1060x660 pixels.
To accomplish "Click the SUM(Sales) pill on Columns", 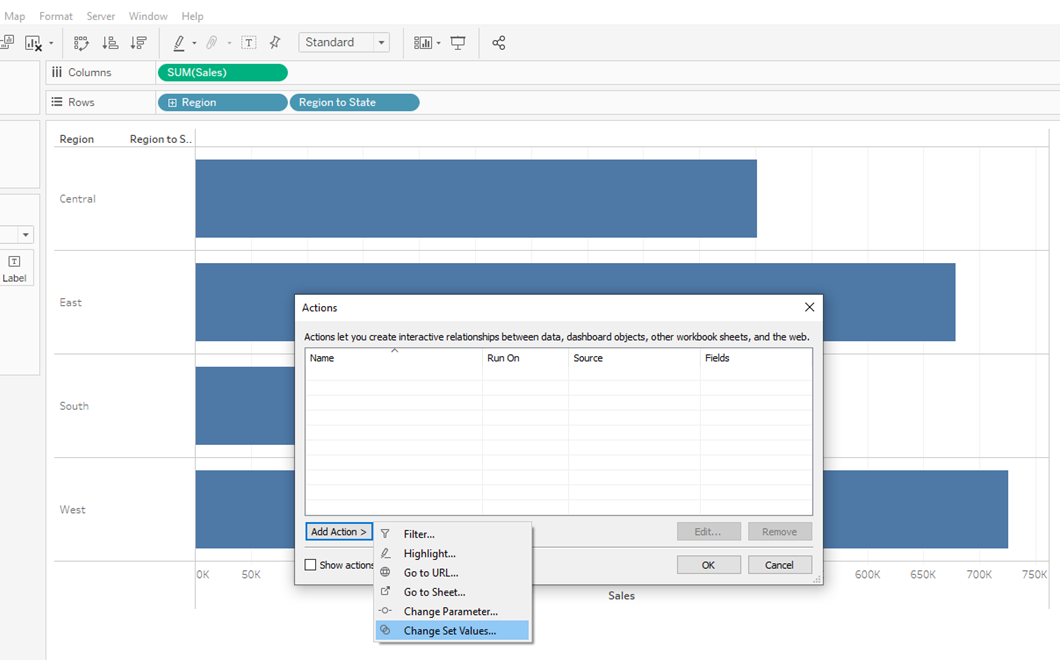I will click(x=223, y=72).
